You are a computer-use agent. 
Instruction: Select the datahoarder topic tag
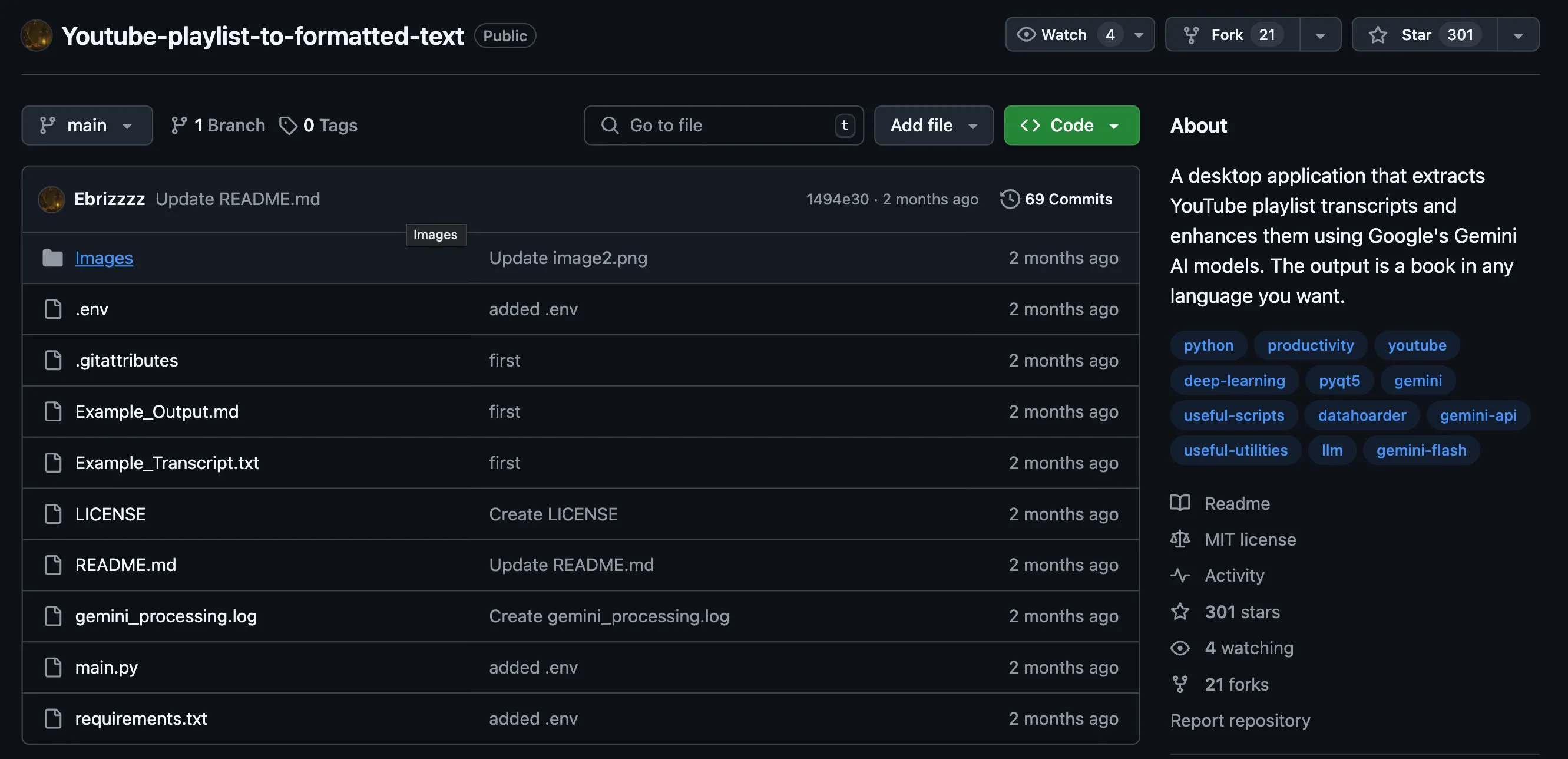point(1362,415)
